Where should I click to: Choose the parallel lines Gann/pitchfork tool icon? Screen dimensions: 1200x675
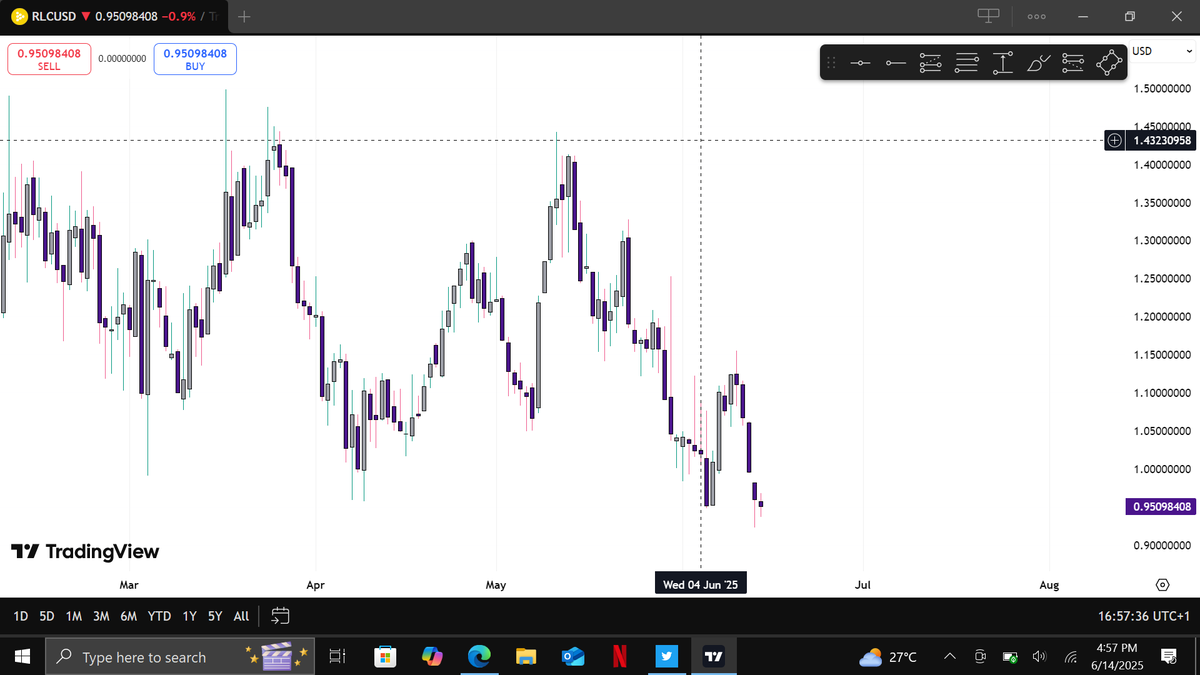click(966, 63)
